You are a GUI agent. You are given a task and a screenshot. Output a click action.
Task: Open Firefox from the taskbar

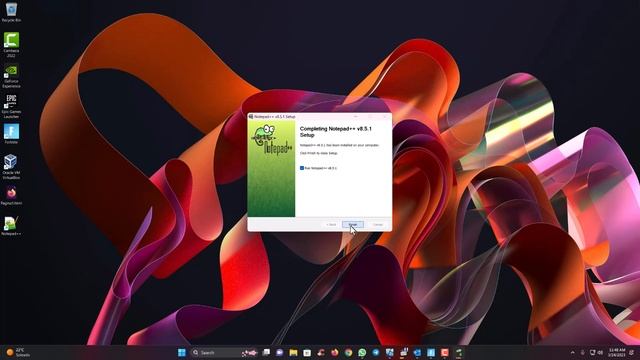[x=335, y=352]
